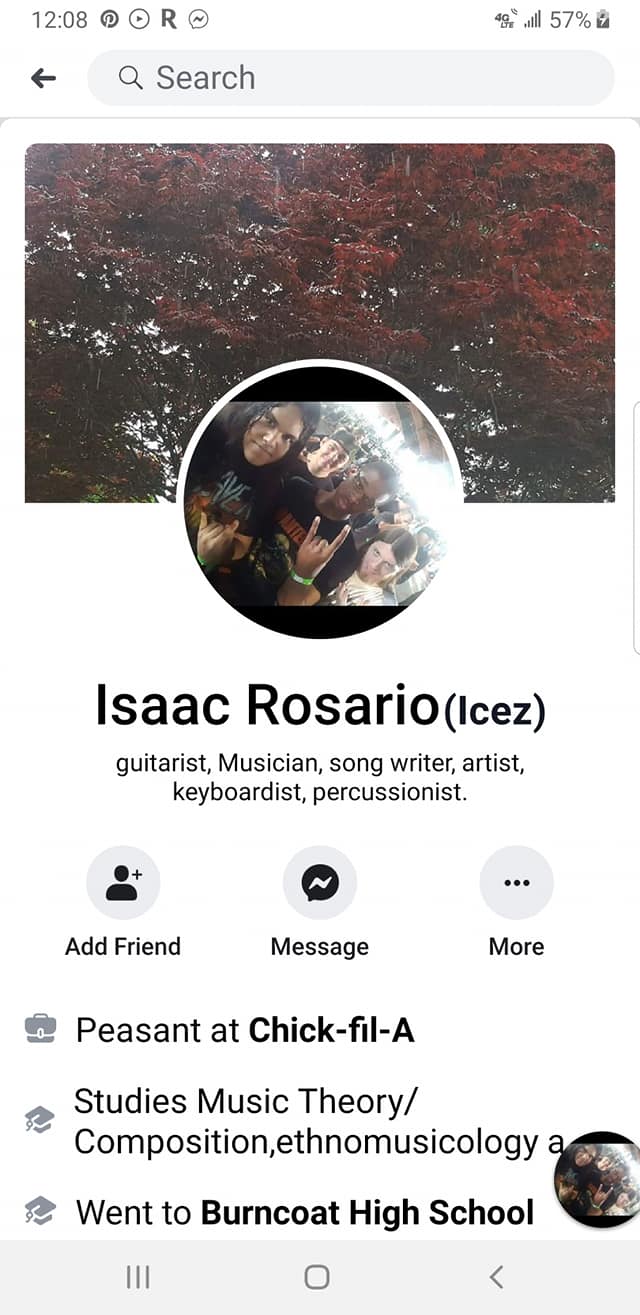This screenshot has width=640, height=1315.
Task: Tap the magnifier icon in search bar
Action: click(130, 78)
